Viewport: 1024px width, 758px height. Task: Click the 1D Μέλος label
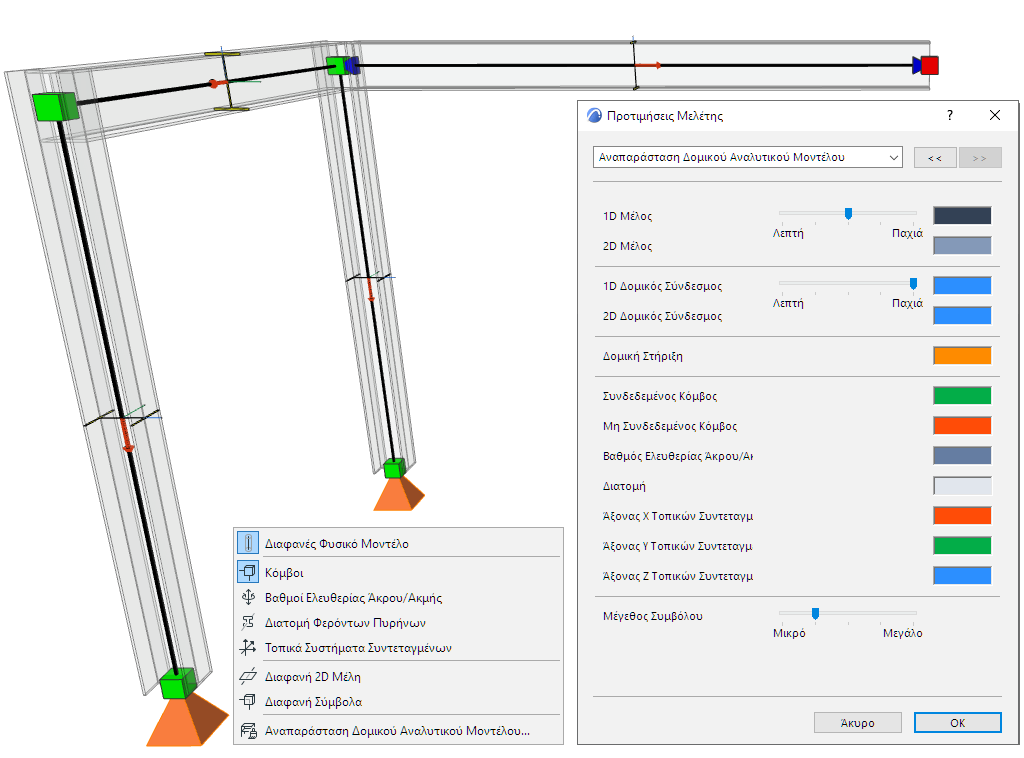coord(628,216)
